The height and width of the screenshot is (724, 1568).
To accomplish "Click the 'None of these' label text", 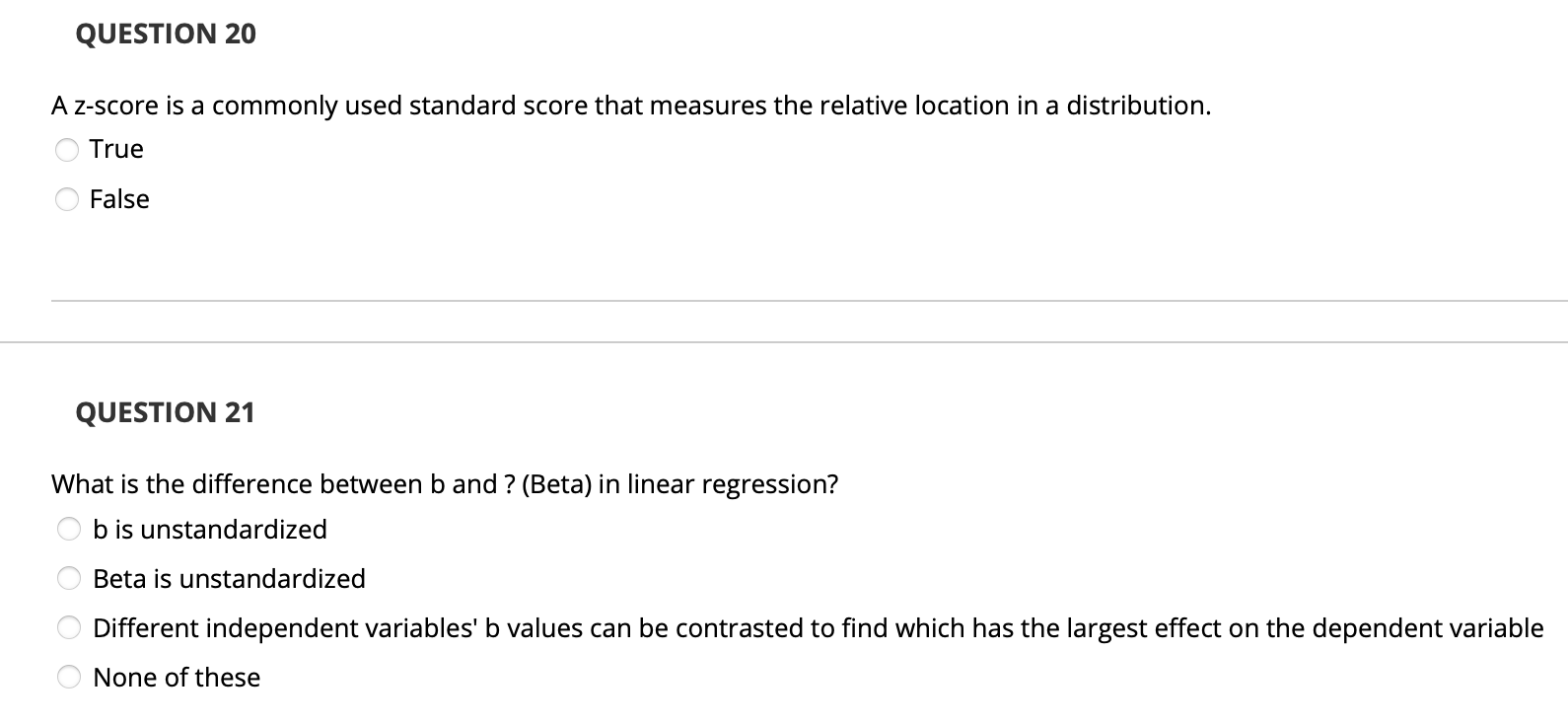I will pyautogui.click(x=176, y=677).
